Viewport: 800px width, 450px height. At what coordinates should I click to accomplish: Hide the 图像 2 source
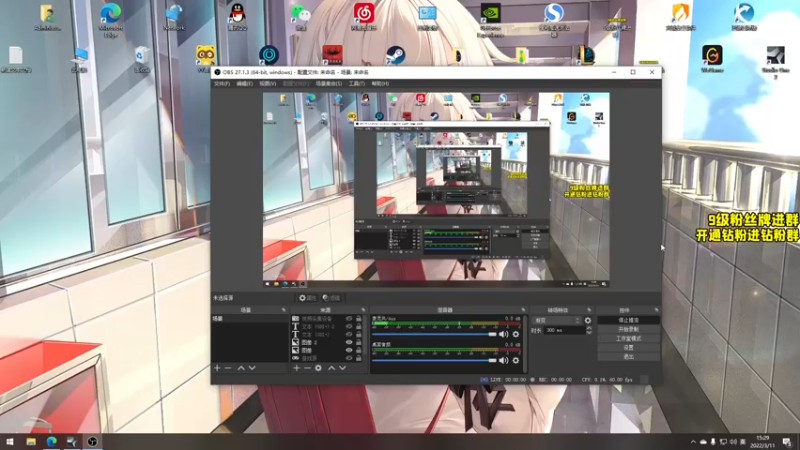(x=349, y=342)
